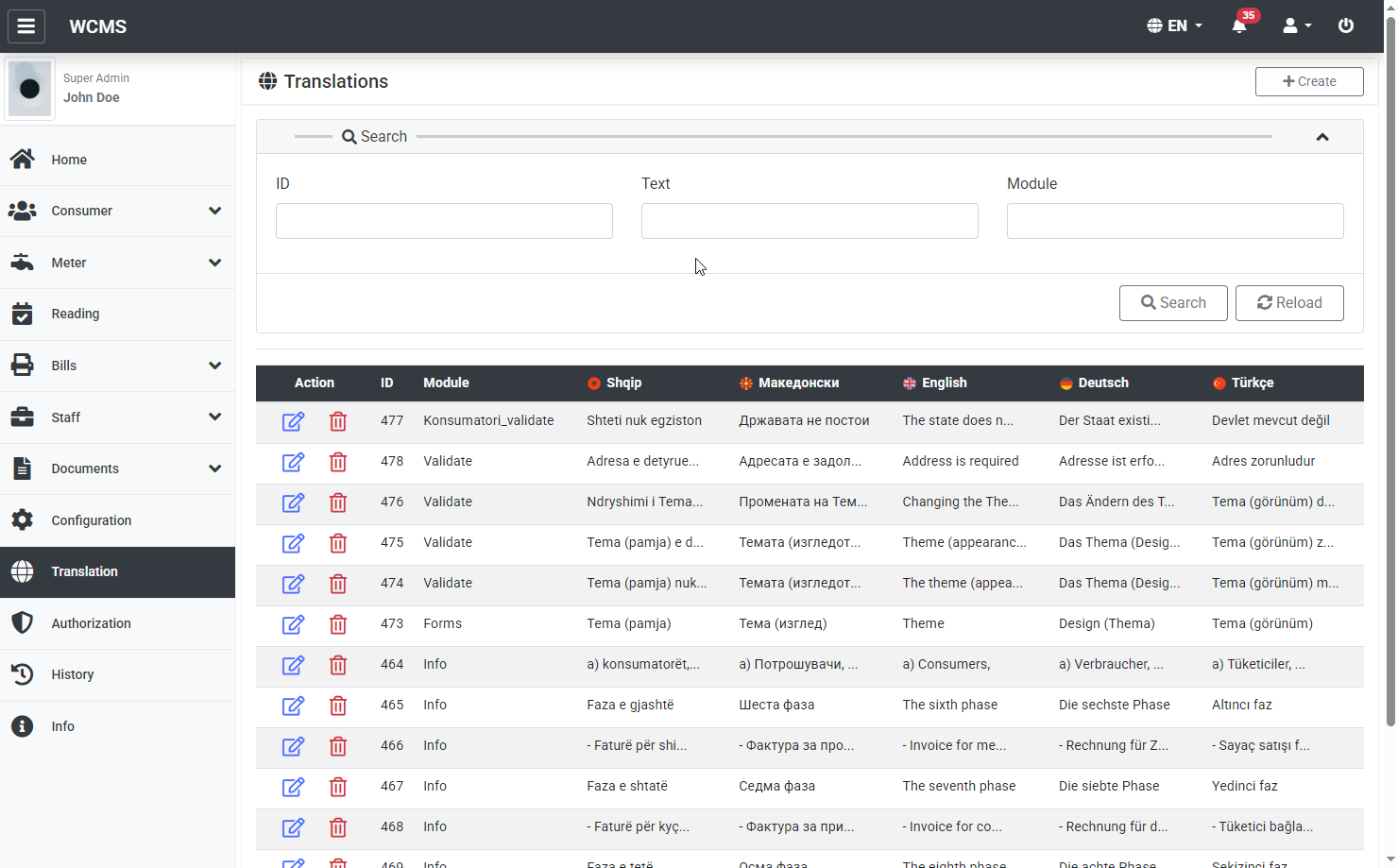Open the user account dropdown
The height and width of the screenshot is (868, 1398).
(x=1297, y=26)
